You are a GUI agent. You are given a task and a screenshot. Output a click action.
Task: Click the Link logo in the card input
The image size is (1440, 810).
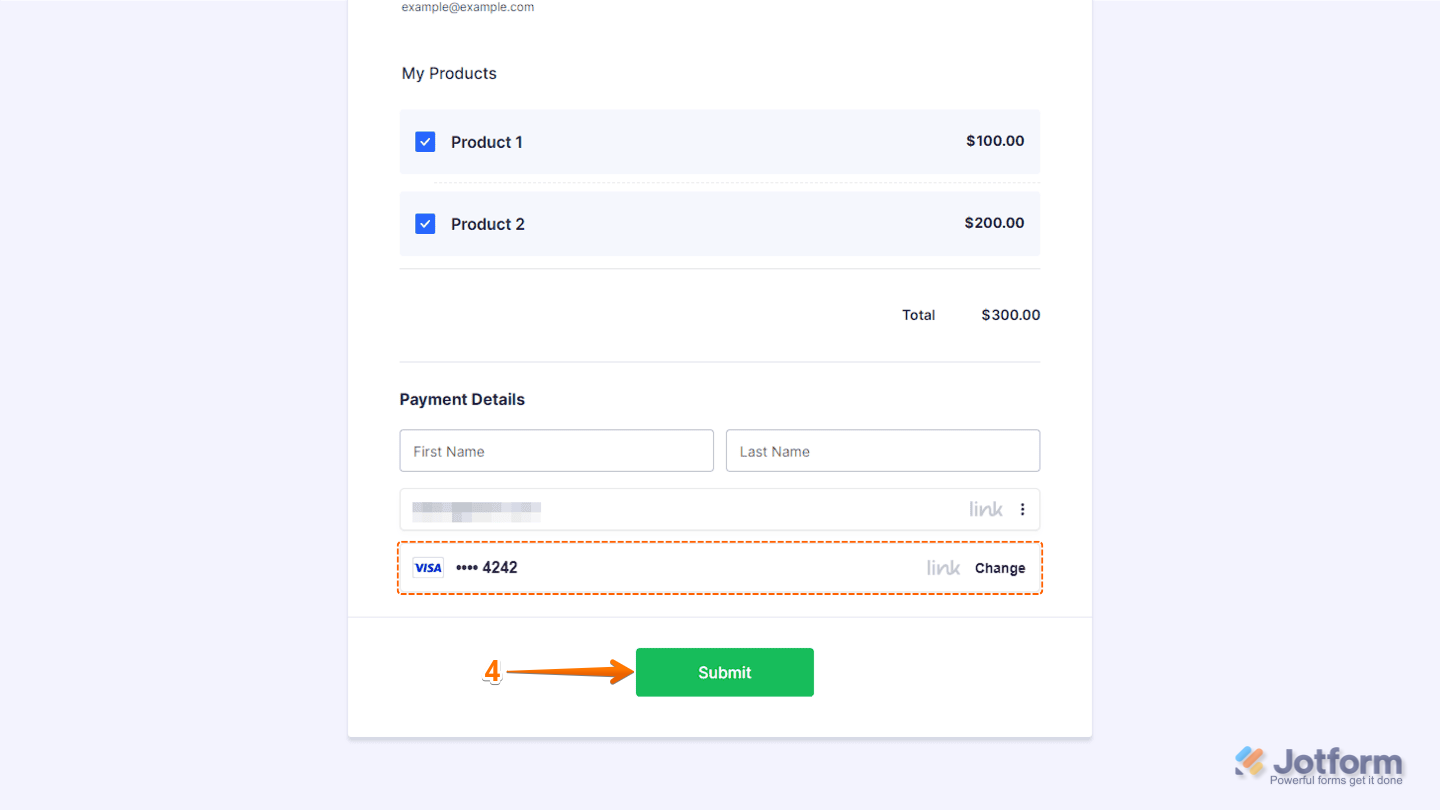click(985, 509)
